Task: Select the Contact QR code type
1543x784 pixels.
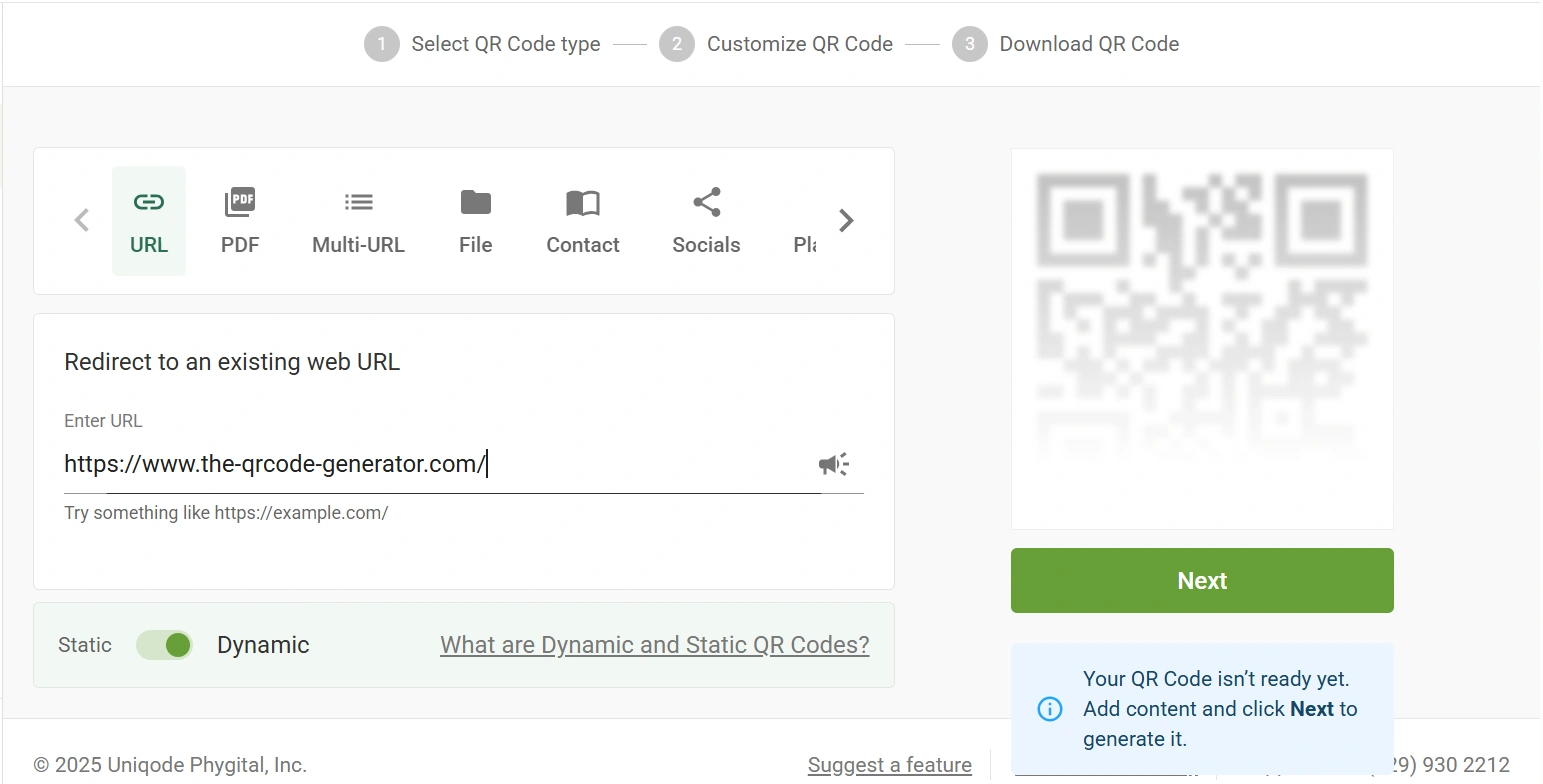Action: click(x=583, y=221)
